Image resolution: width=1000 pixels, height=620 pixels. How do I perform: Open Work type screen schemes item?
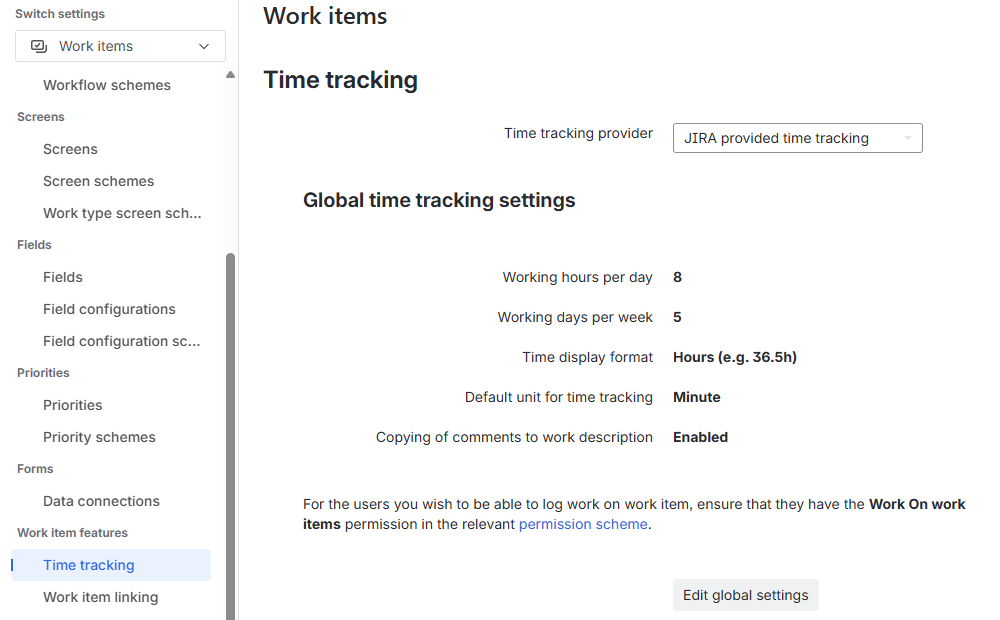point(122,213)
